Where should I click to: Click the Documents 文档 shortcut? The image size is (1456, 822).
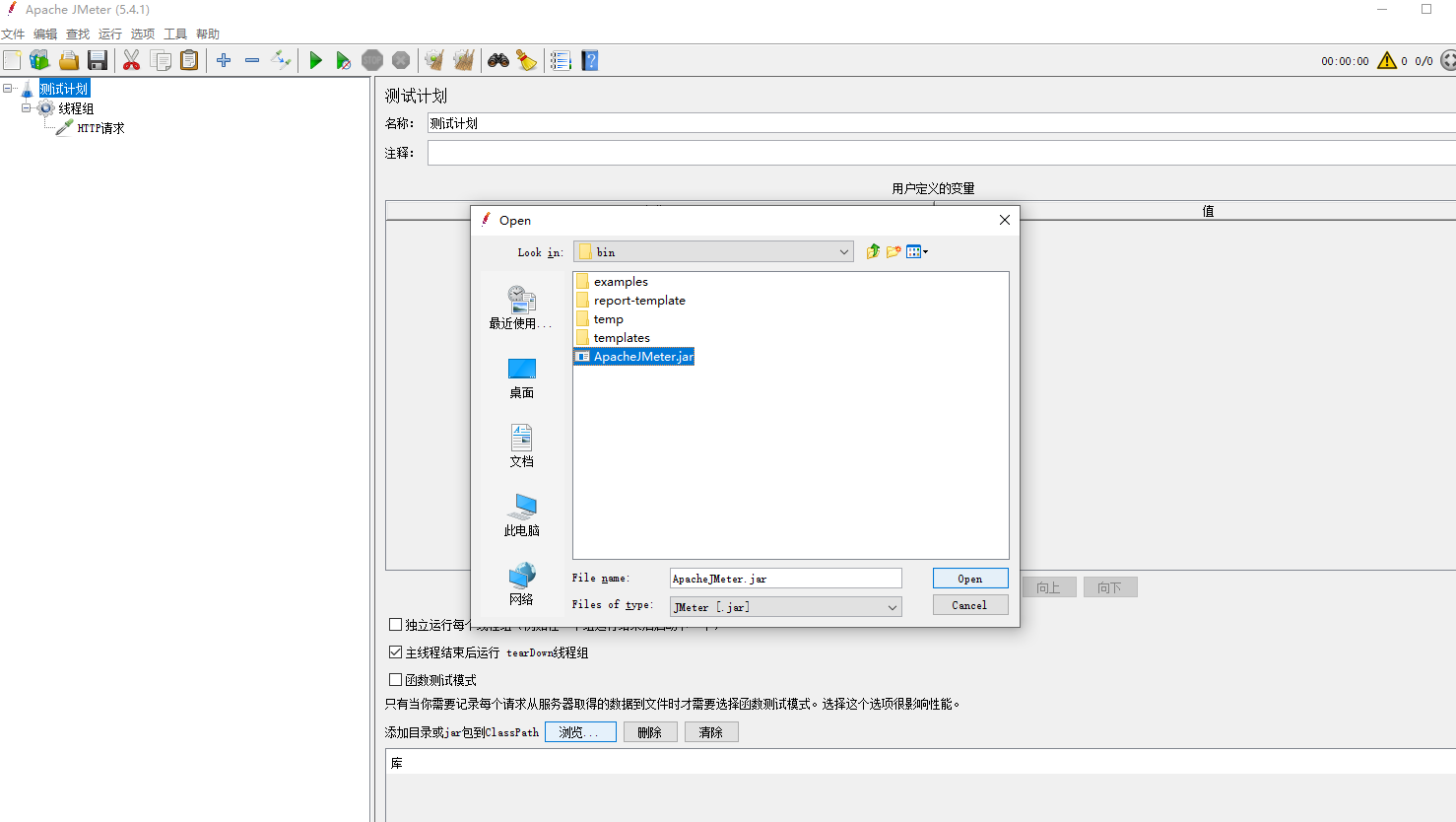521,446
